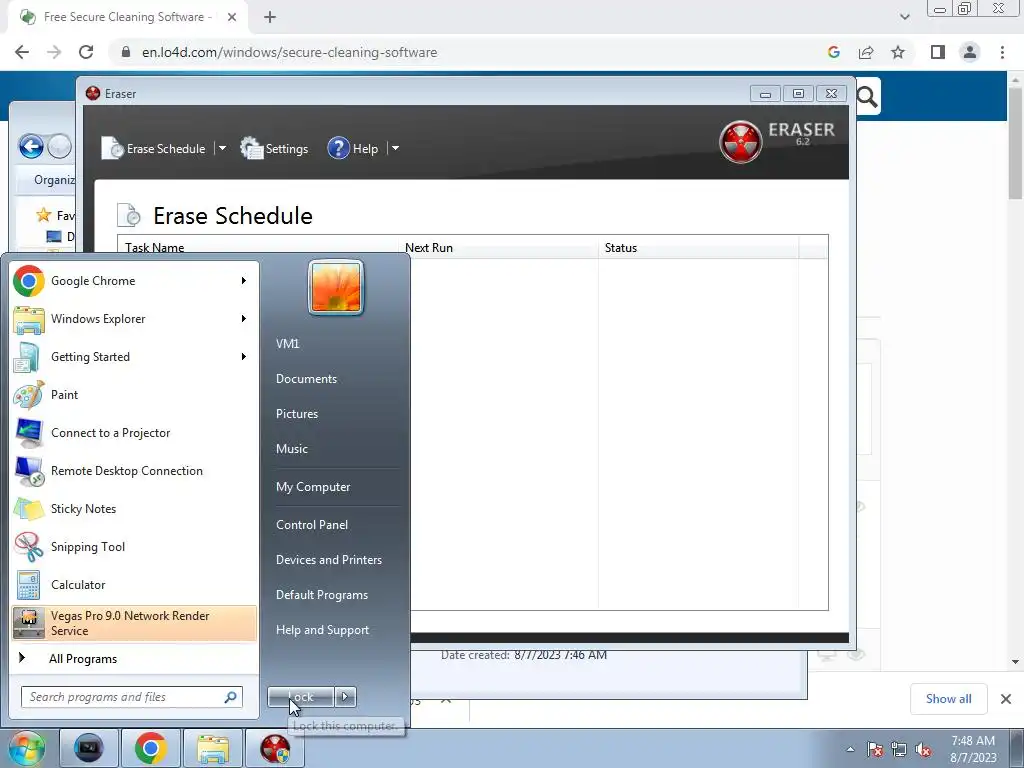The width and height of the screenshot is (1024, 768).
Task: Click the Eraser 6.2 logo
Action: click(777, 140)
